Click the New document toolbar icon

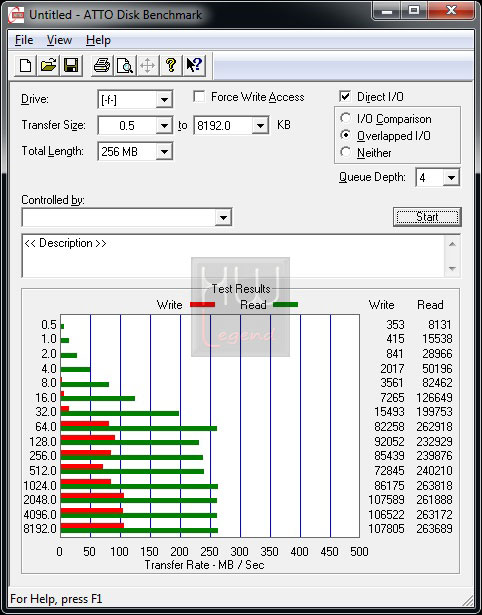pos(25,66)
